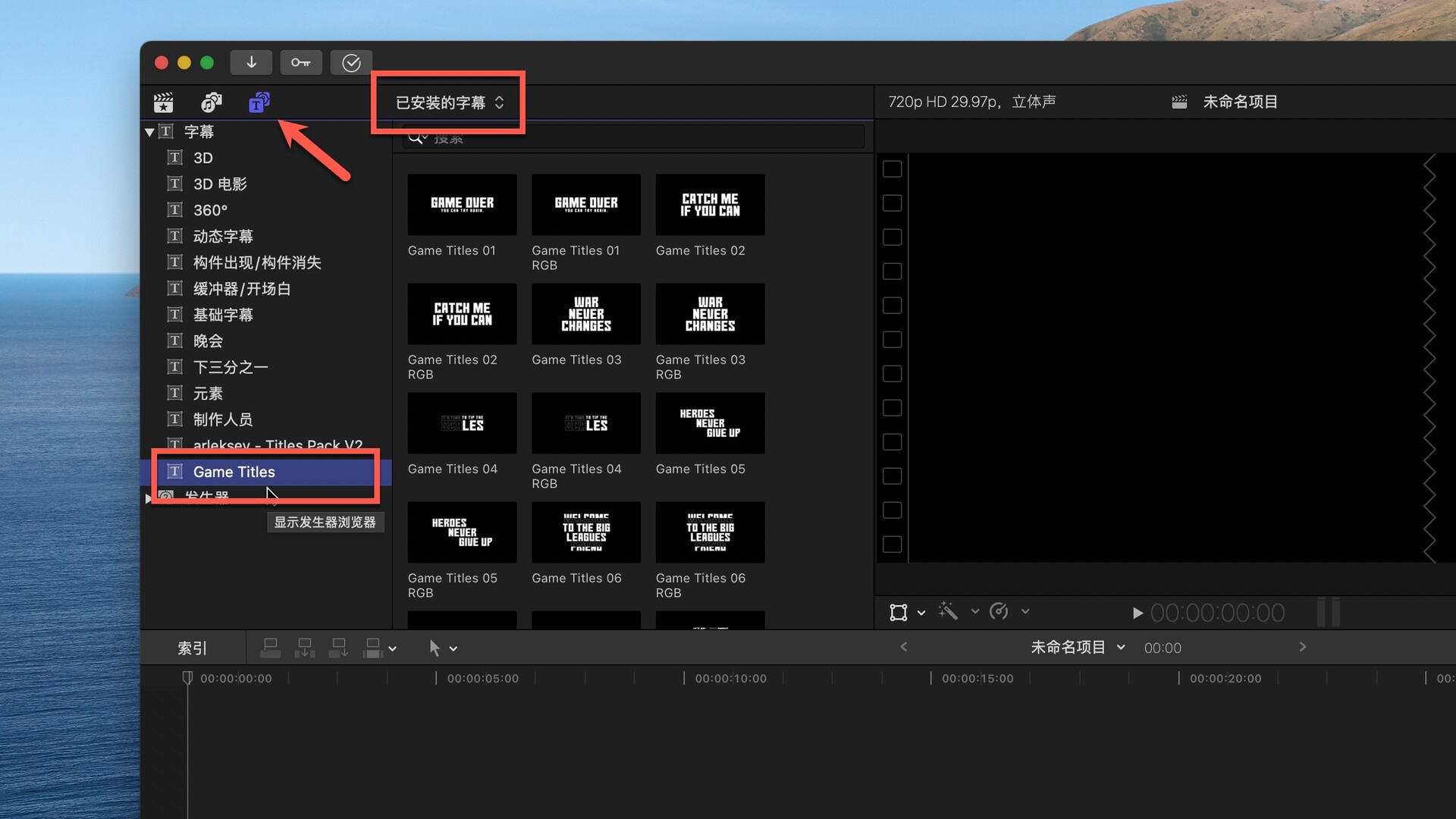Image resolution: width=1456 pixels, height=819 pixels.
Task: Select the Game Titles 02 RGB thumbnail
Action: (x=462, y=314)
